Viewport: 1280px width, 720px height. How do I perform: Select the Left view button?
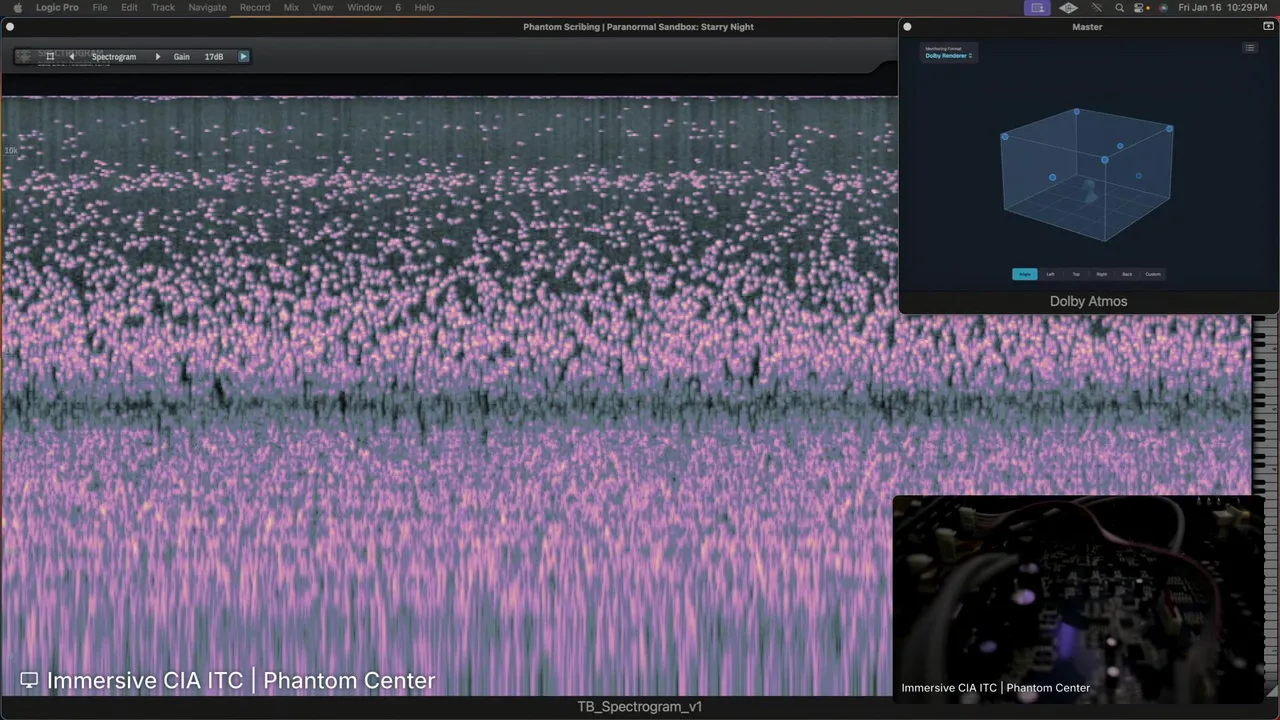click(x=1050, y=274)
